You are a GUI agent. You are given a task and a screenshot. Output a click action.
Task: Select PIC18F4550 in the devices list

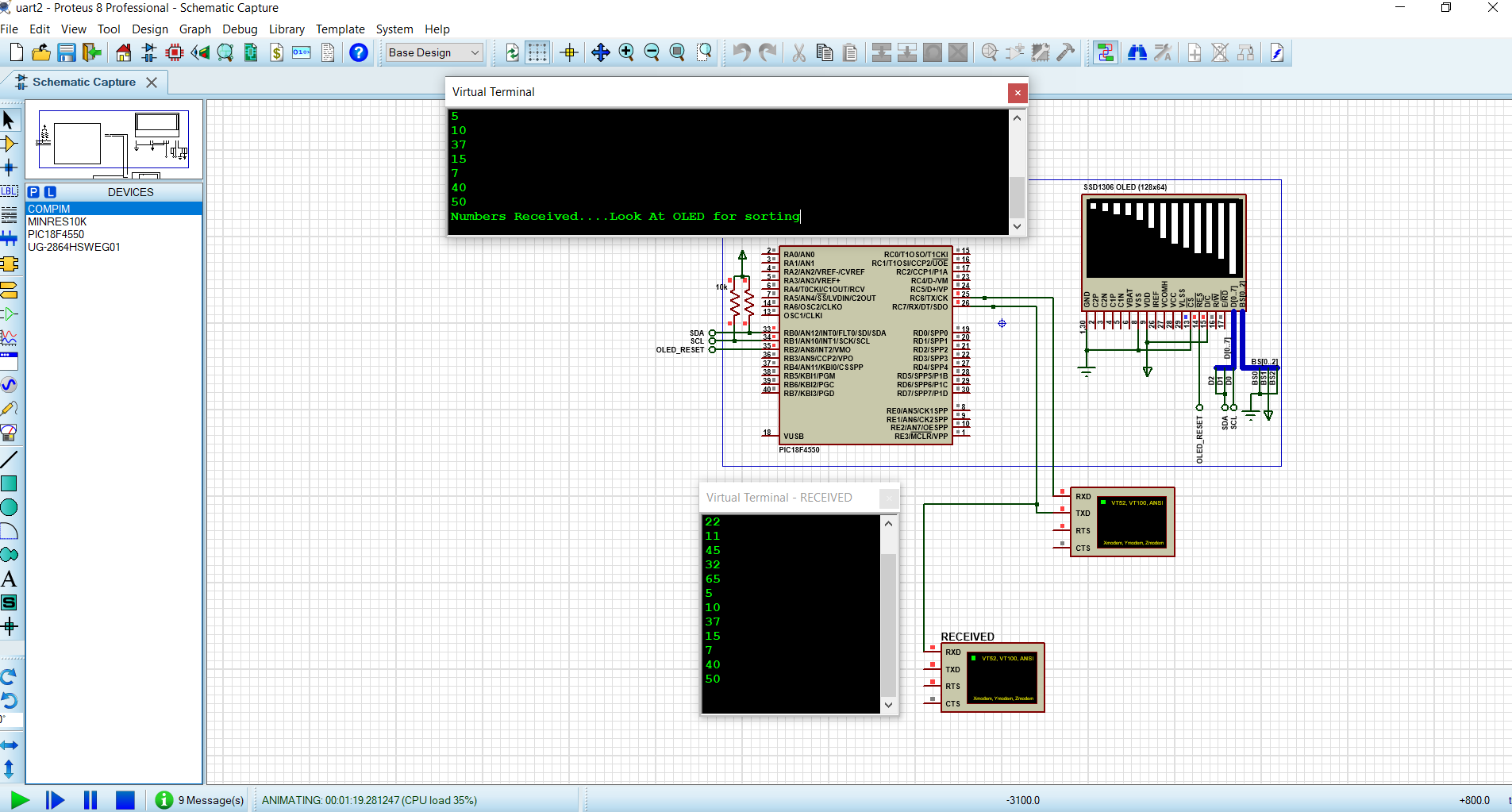click(56, 234)
